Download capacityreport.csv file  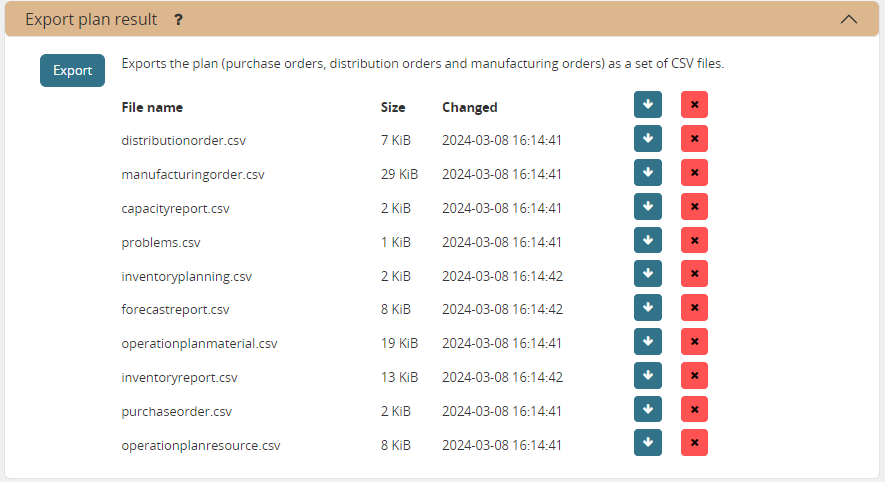click(x=647, y=207)
